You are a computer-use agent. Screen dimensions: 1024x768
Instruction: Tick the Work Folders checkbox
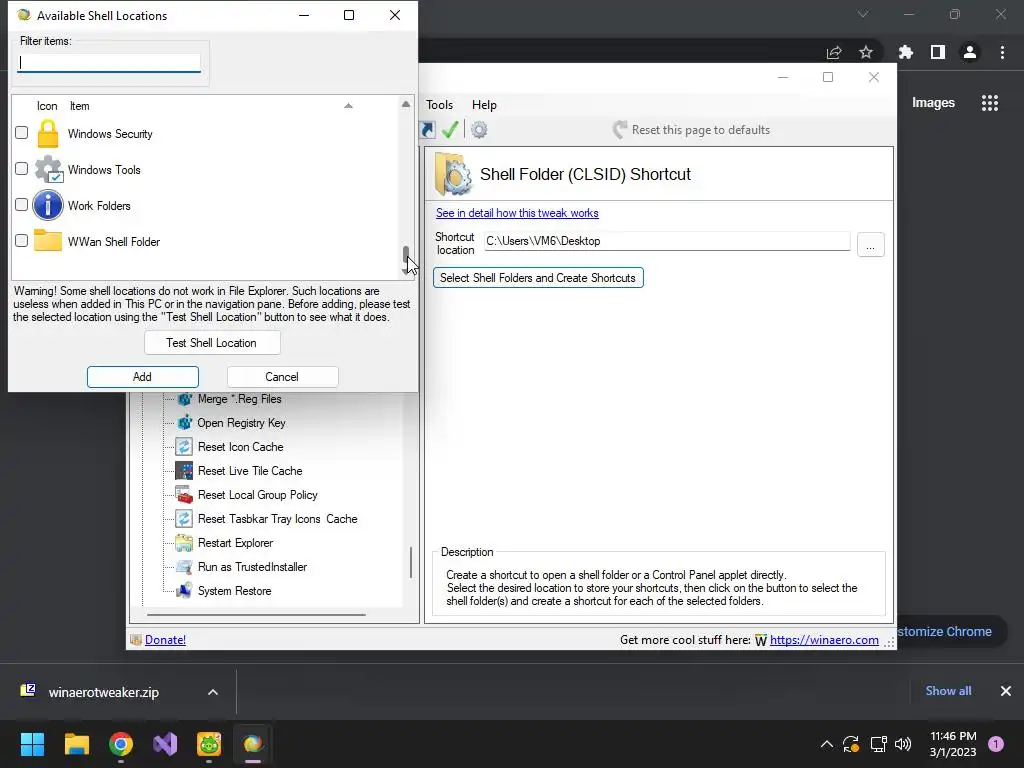click(22, 205)
